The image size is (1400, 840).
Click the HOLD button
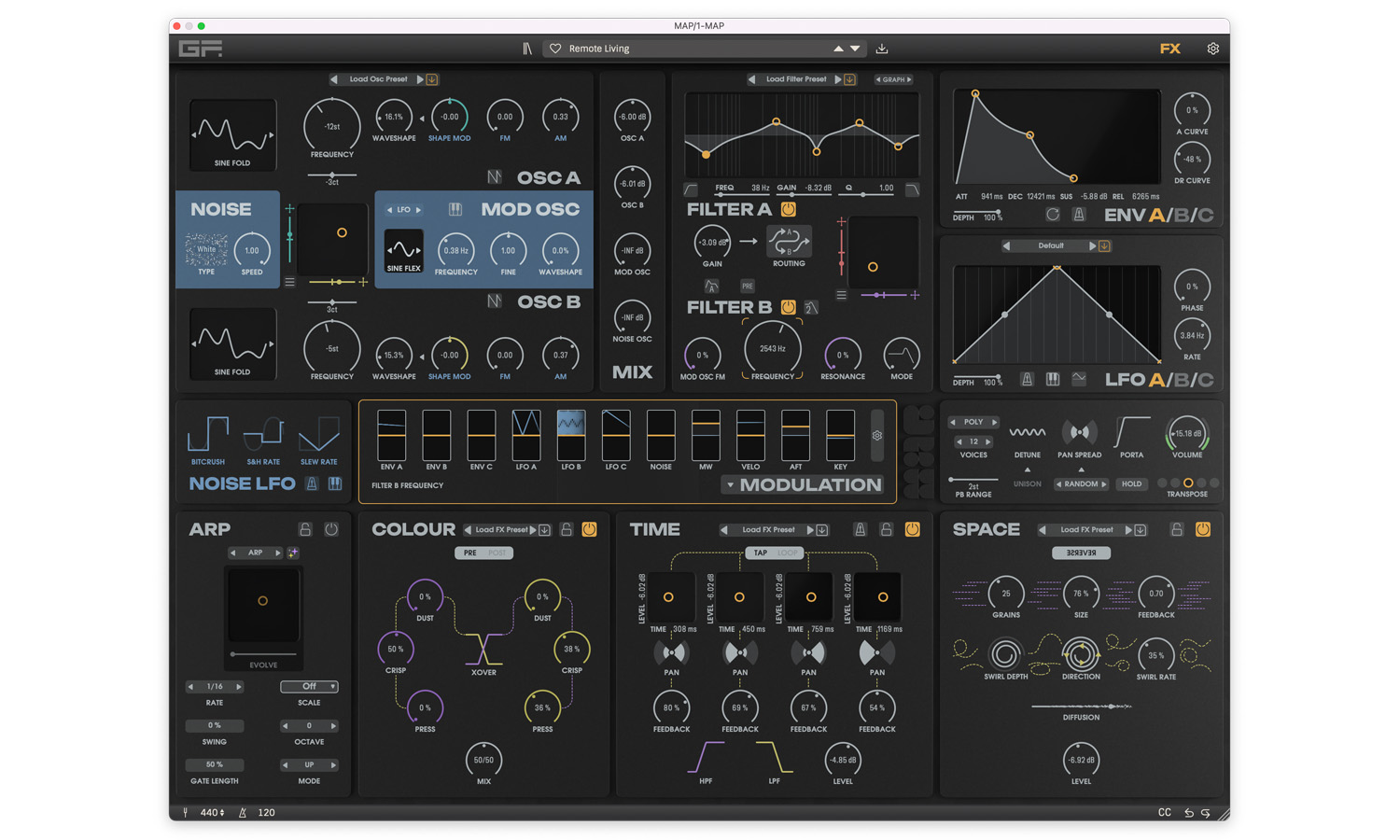coord(1131,484)
